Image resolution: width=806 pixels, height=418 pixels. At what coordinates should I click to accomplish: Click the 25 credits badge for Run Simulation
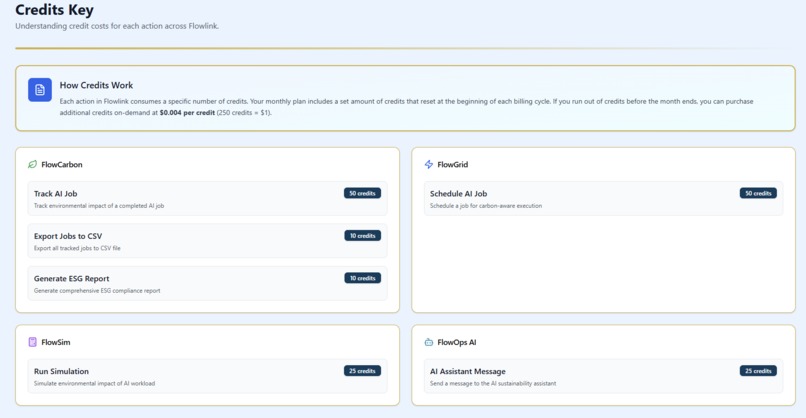[x=362, y=371]
